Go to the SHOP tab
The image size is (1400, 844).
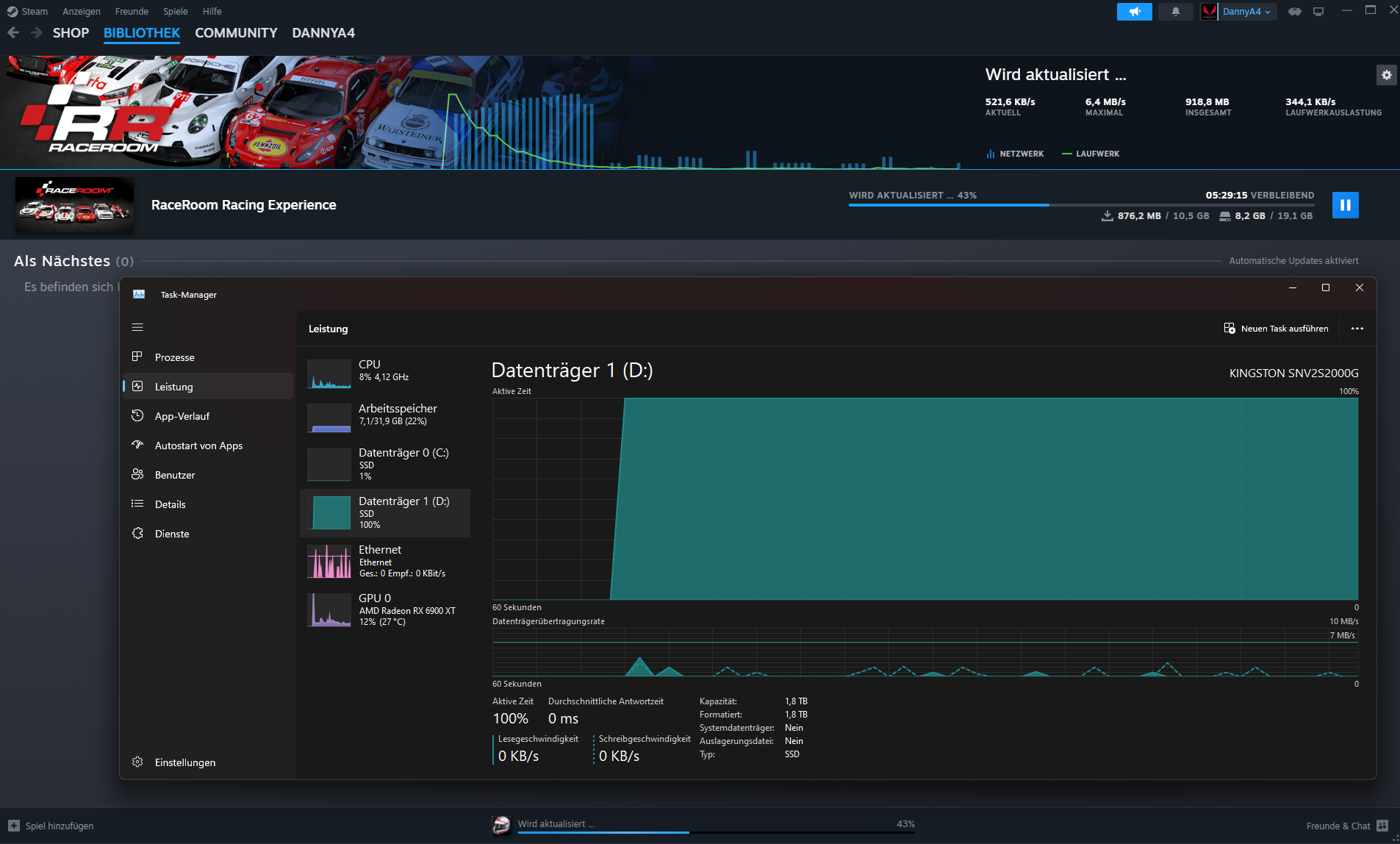(71, 33)
